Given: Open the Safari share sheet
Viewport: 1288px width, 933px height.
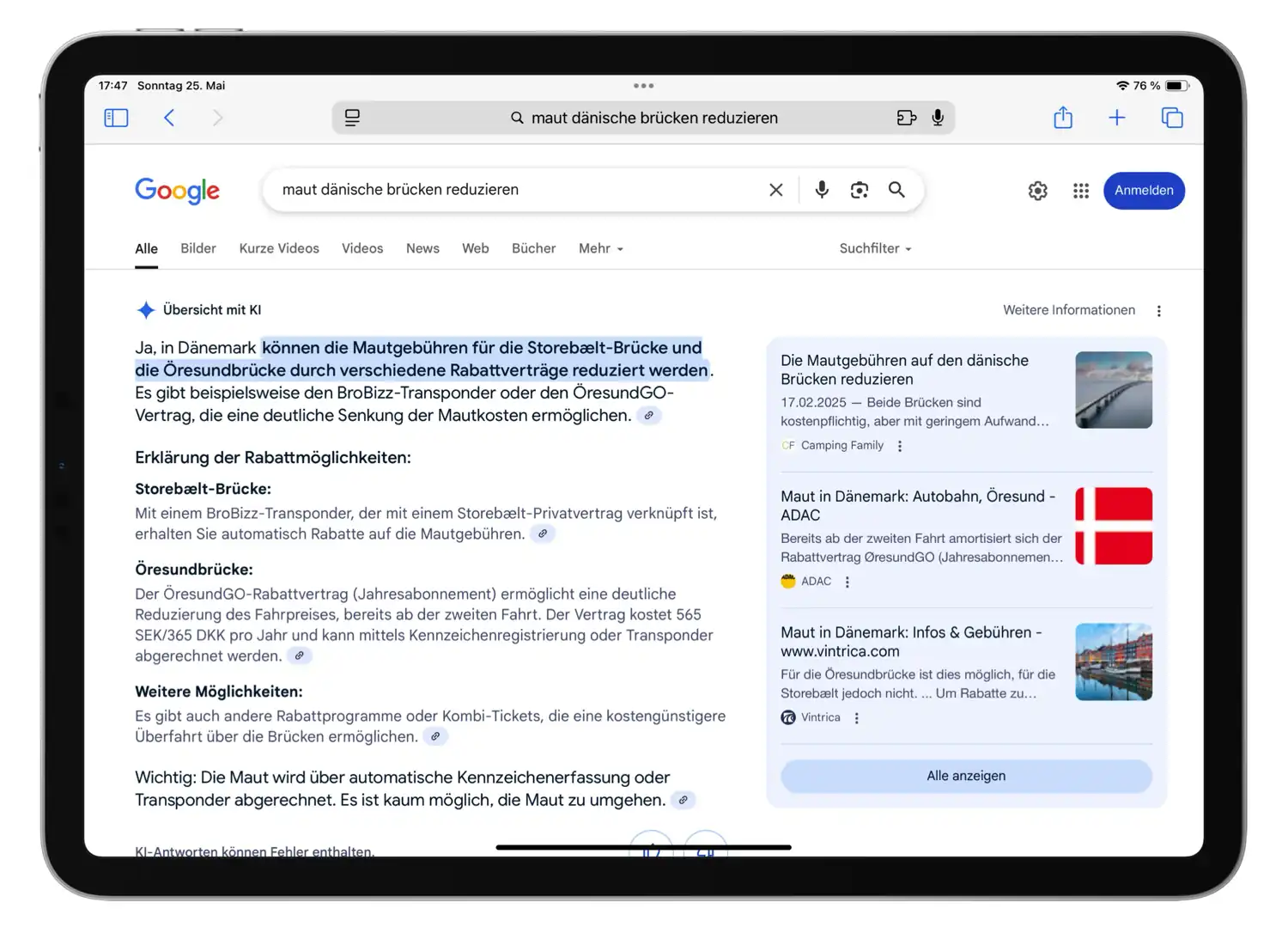Looking at the screenshot, I should [1063, 117].
